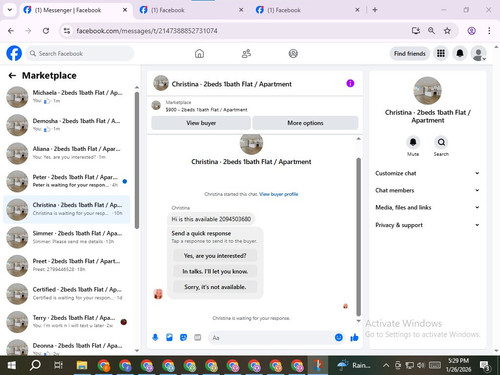The image size is (500, 375).
Task: Open the Chrome profile icon
Action: (x=471, y=31)
